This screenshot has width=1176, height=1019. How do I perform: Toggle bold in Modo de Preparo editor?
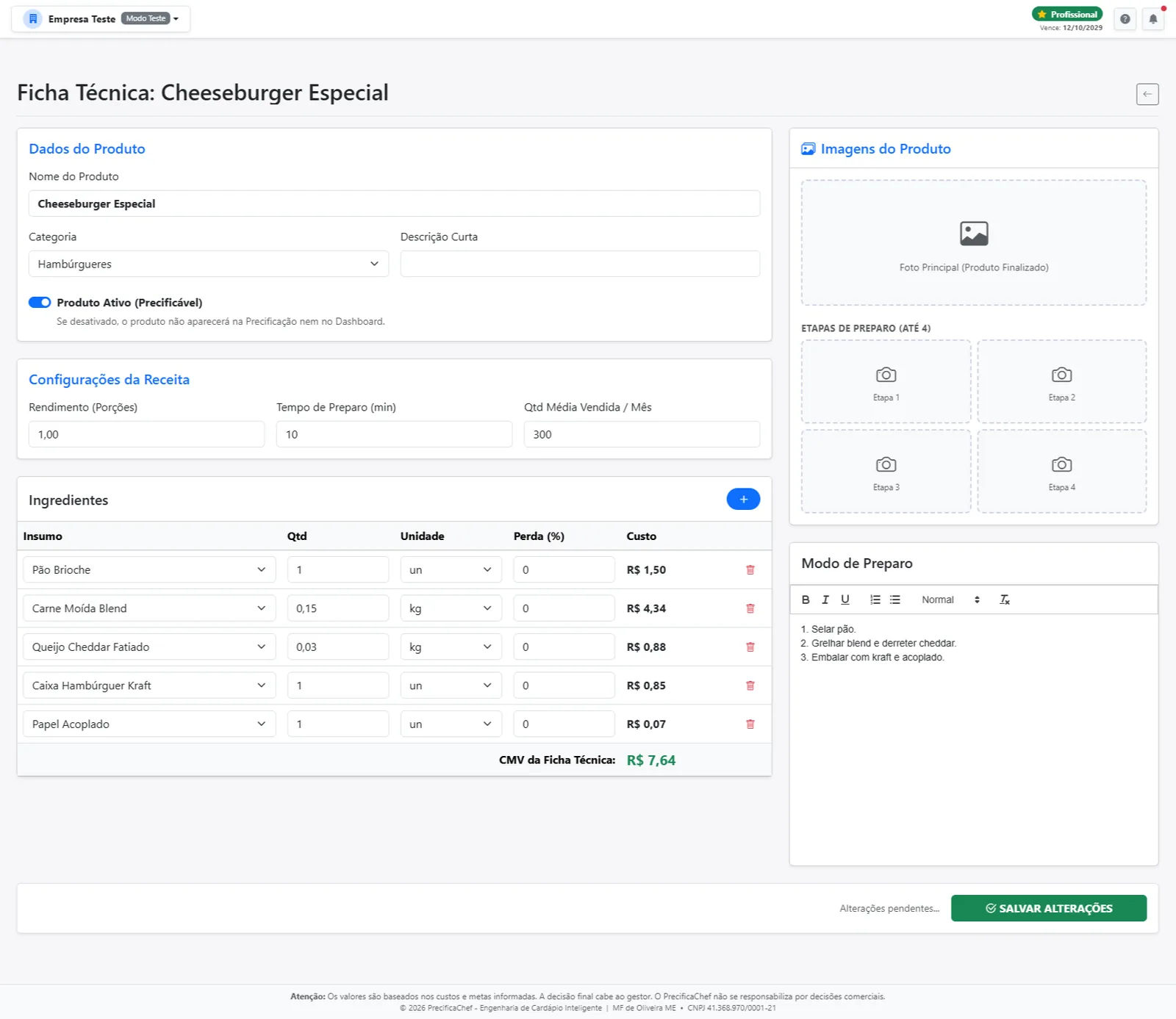tap(806, 599)
